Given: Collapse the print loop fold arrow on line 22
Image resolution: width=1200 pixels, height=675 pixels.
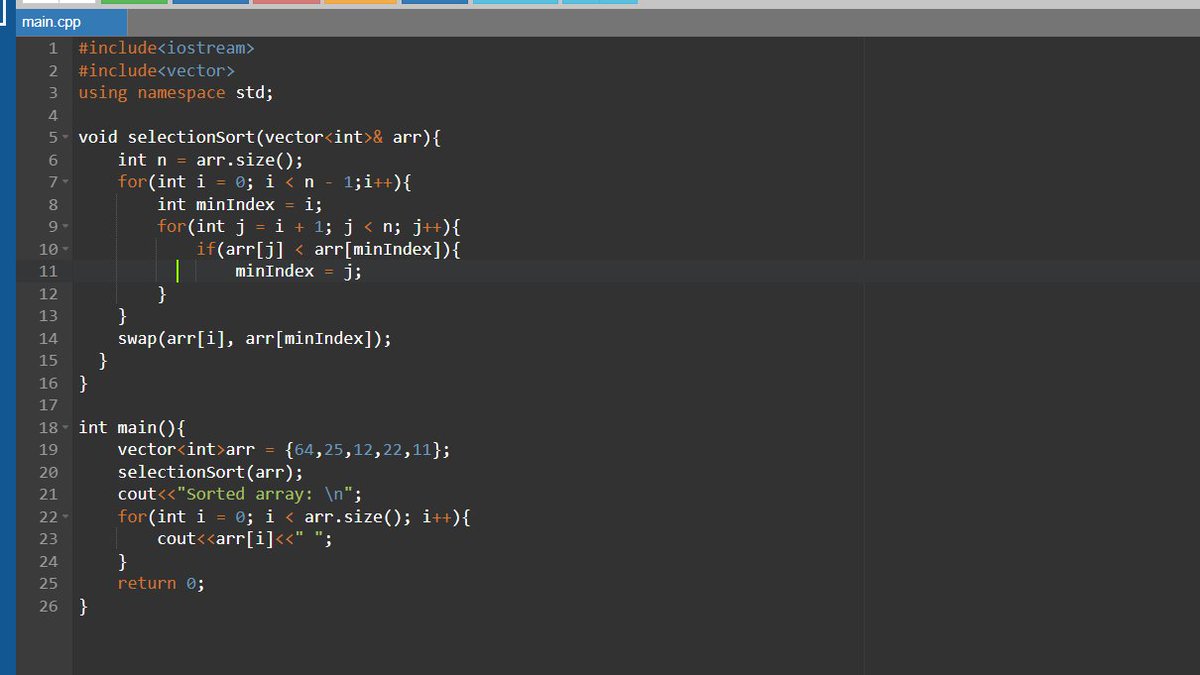Looking at the screenshot, I should [x=65, y=517].
